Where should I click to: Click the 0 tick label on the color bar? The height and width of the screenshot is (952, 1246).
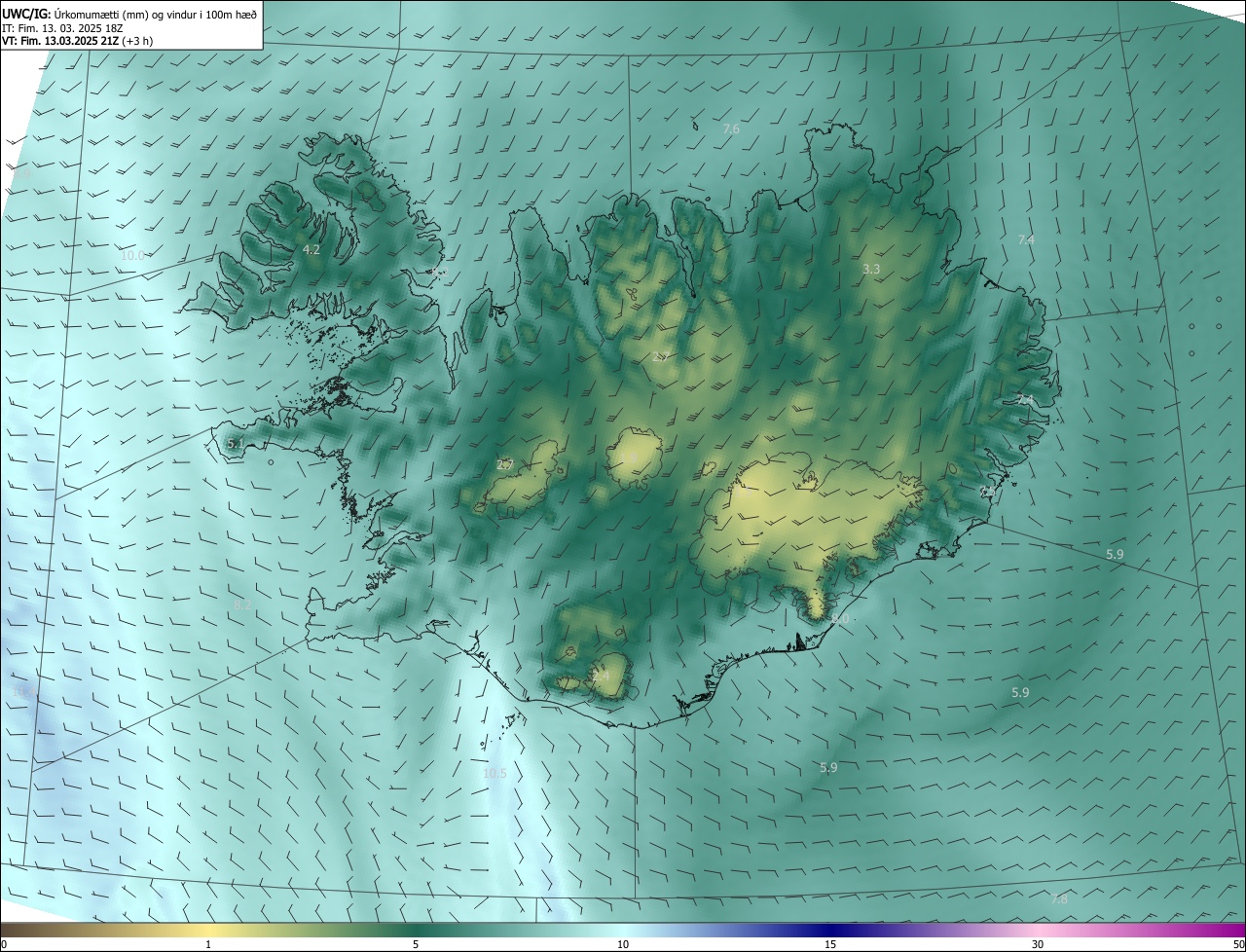(4, 944)
